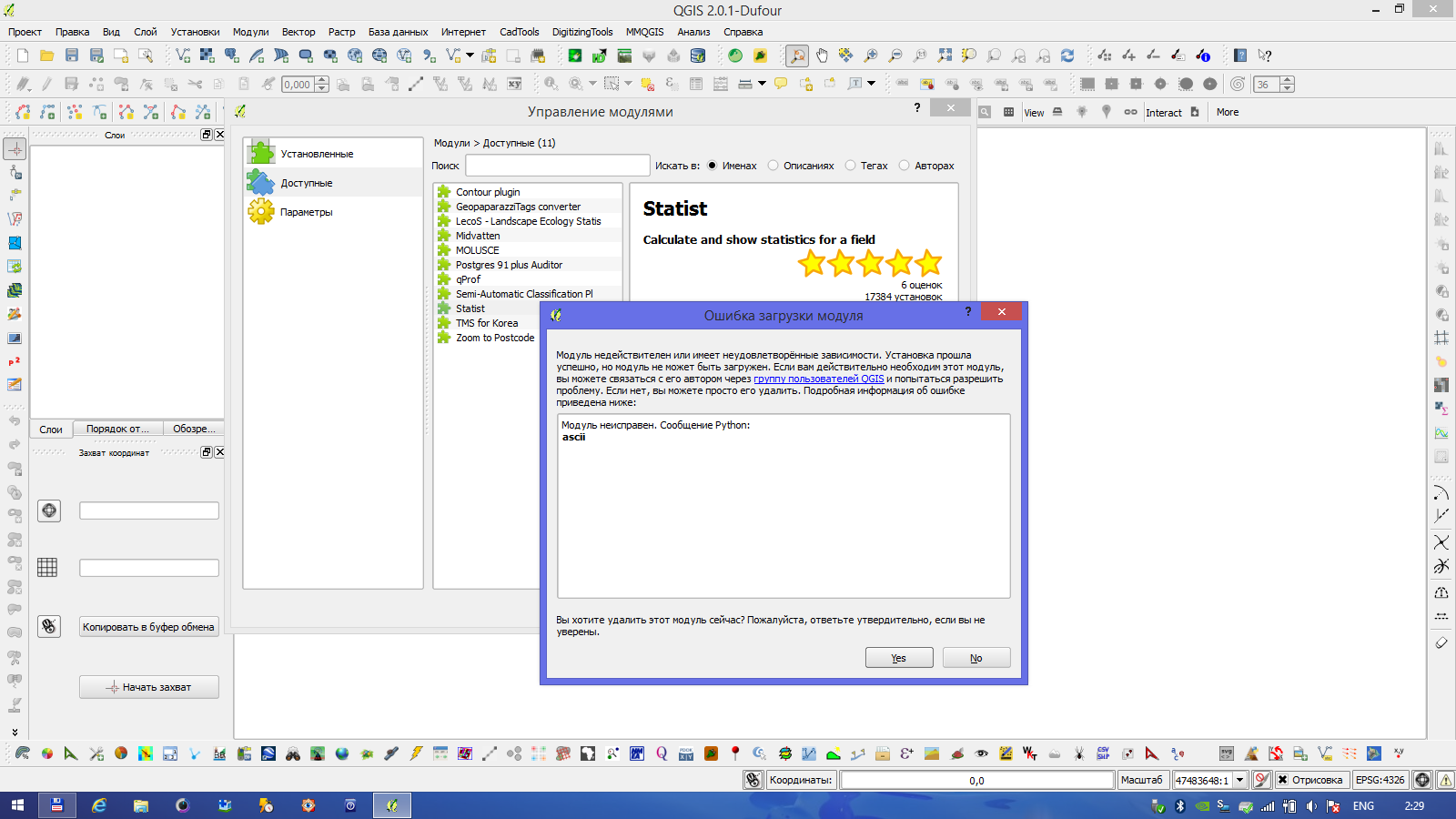Switch to the 'Порядок от...' tab
Screen dimensions: 1456x819
(x=117, y=429)
